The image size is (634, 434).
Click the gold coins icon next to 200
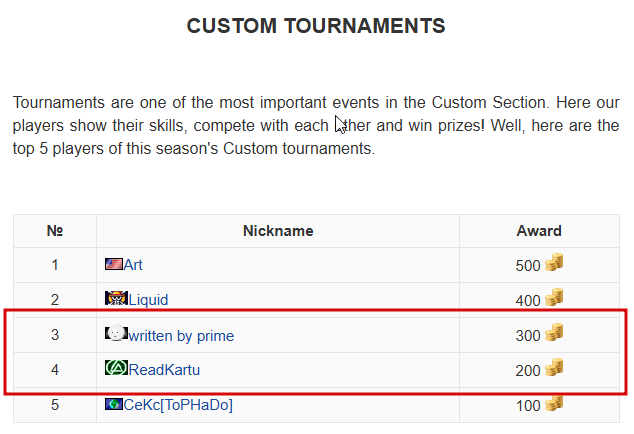click(x=554, y=367)
